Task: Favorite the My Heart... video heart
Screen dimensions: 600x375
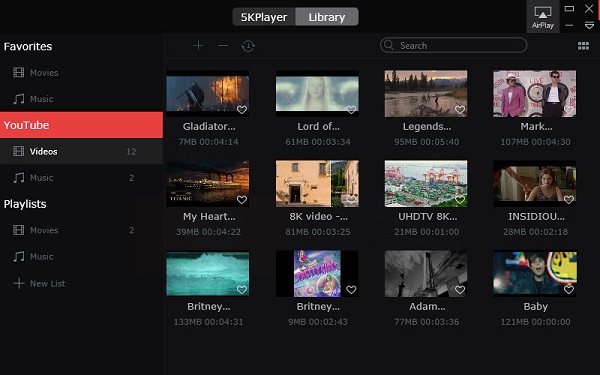Action: 242,200
